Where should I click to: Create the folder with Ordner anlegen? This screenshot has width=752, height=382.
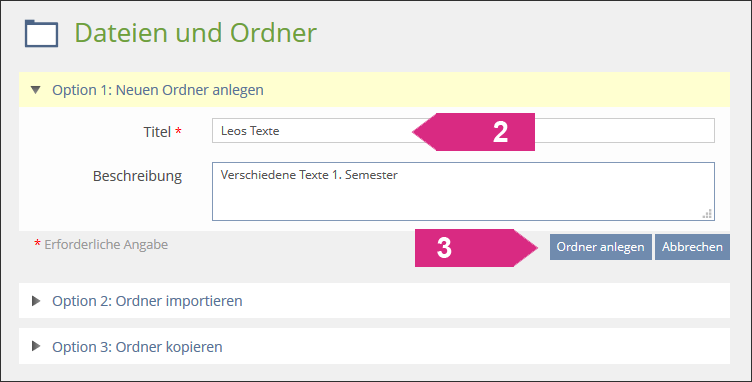coord(600,247)
